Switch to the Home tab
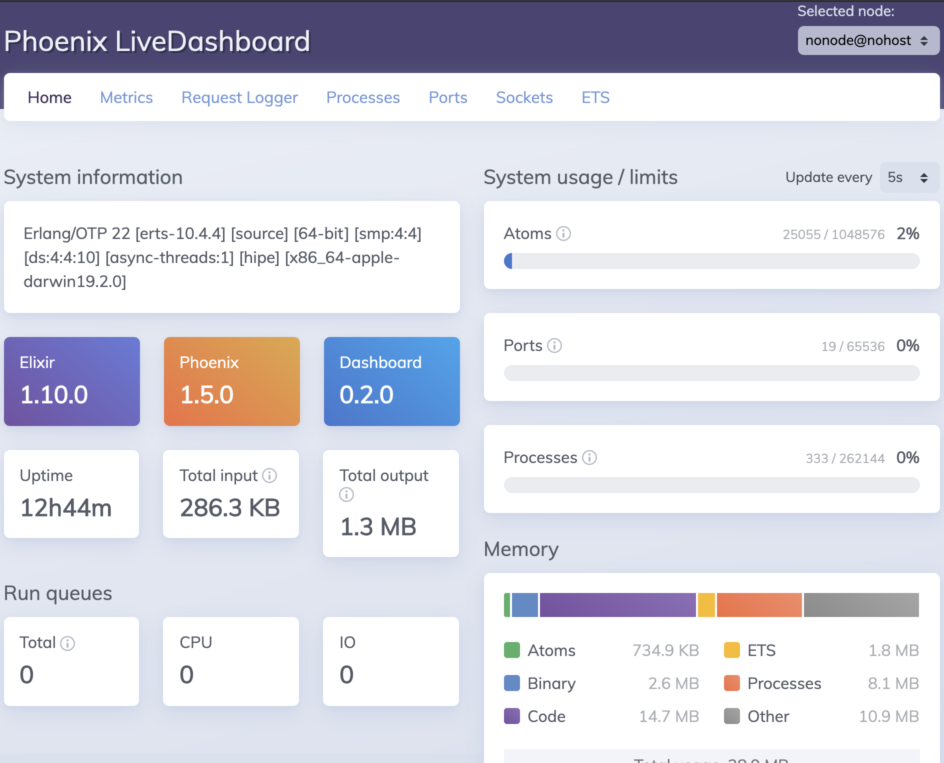This screenshot has width=944, height=763. click(x=49, y=98)
